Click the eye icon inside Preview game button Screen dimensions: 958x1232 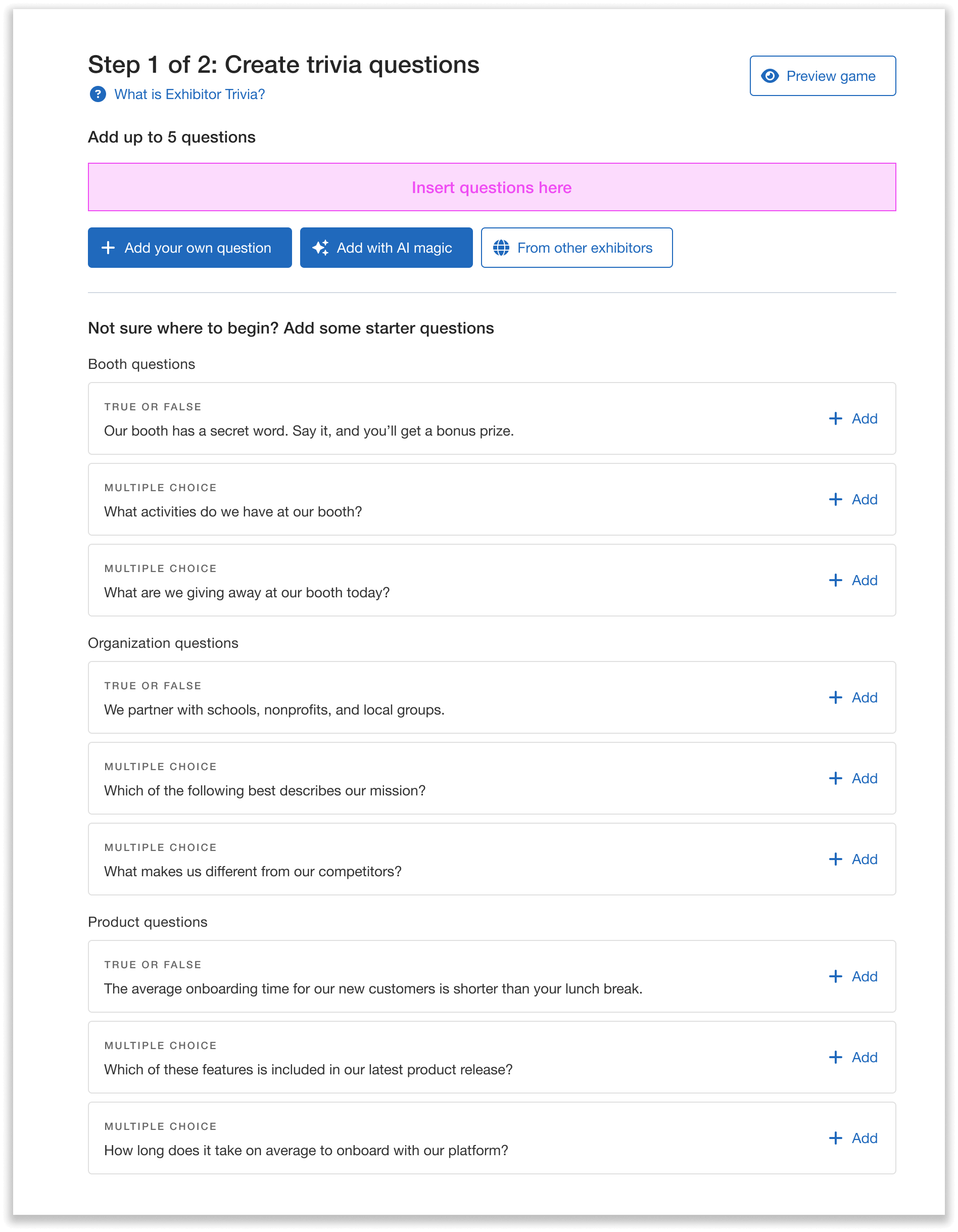pos(770,76)
